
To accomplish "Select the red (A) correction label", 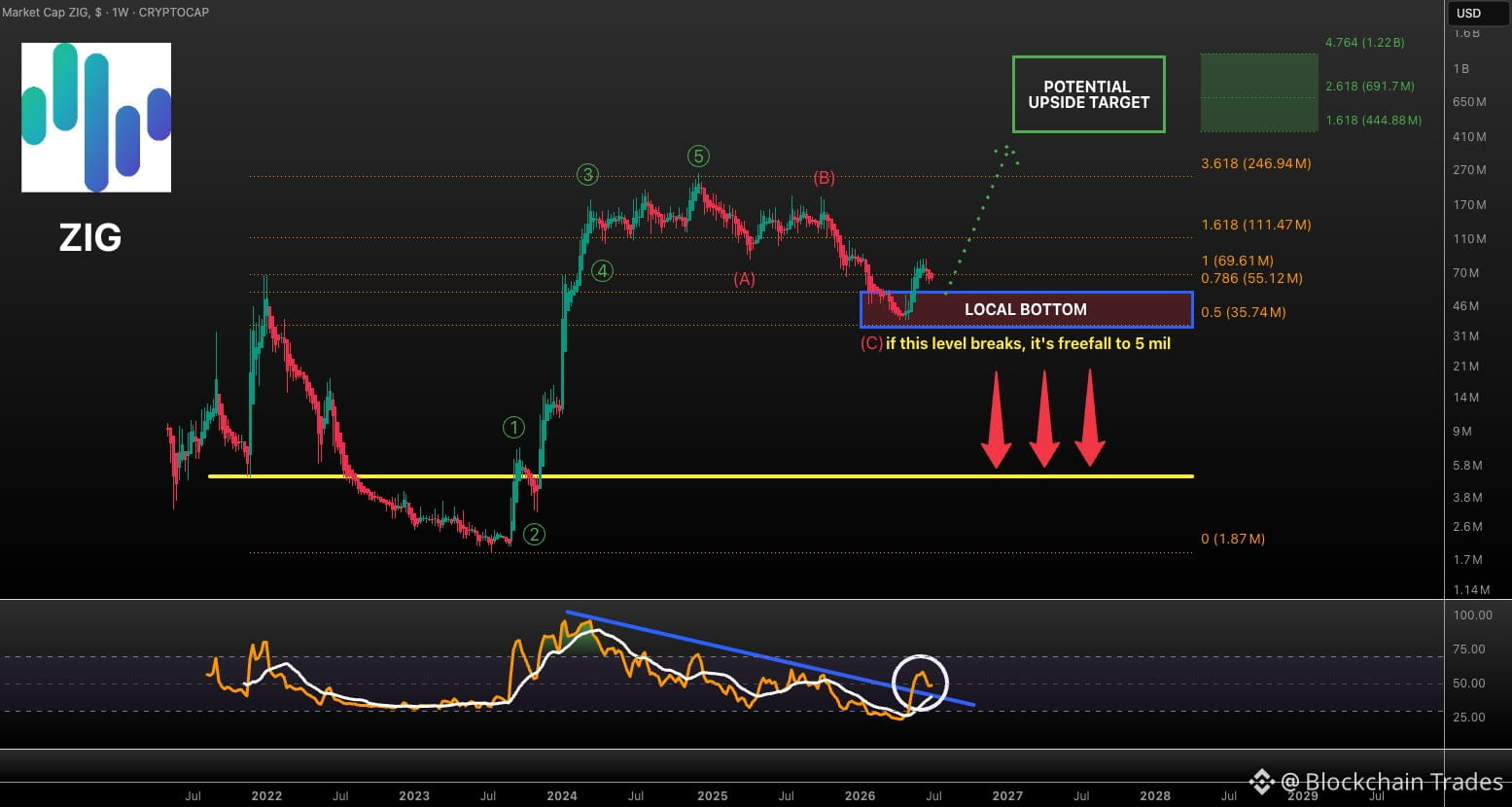I will tap(744, 279).
